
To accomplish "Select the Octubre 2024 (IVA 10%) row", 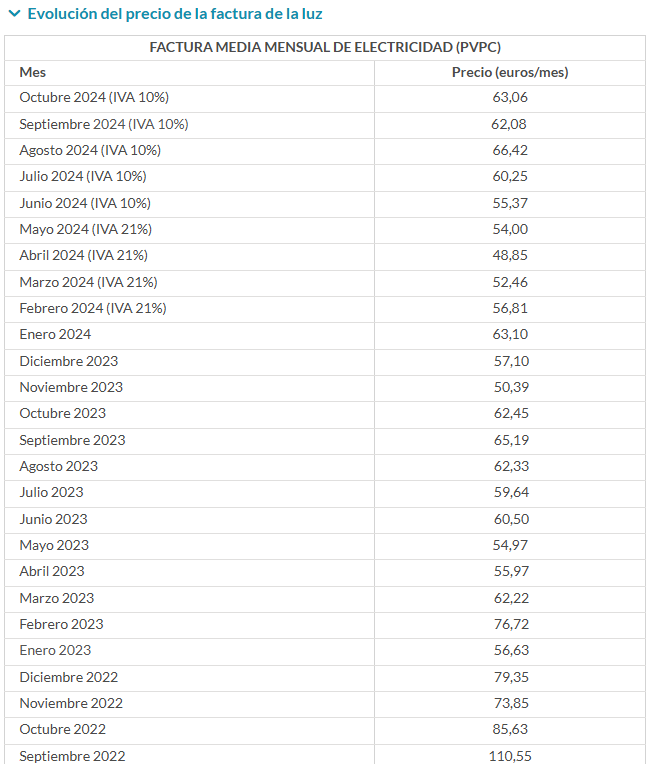I will click(x=325, y=98).
